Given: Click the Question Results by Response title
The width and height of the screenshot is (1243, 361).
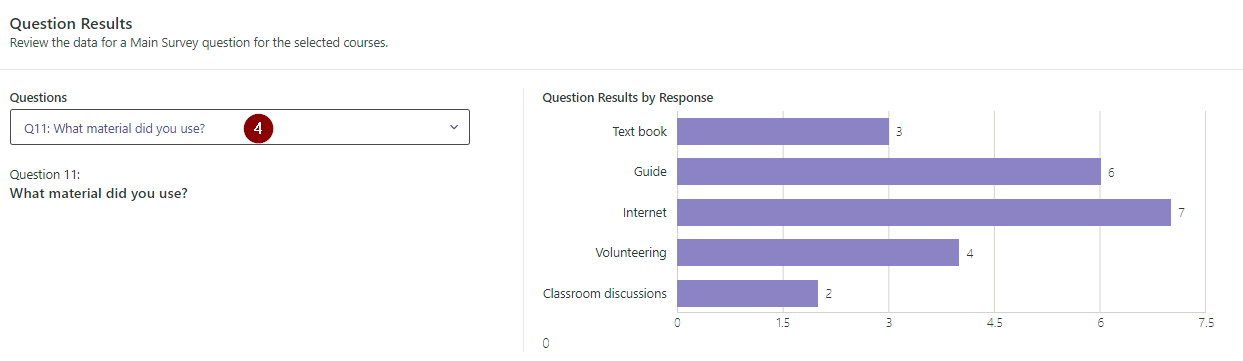Looking at the screenshot, I should (628, 98).
